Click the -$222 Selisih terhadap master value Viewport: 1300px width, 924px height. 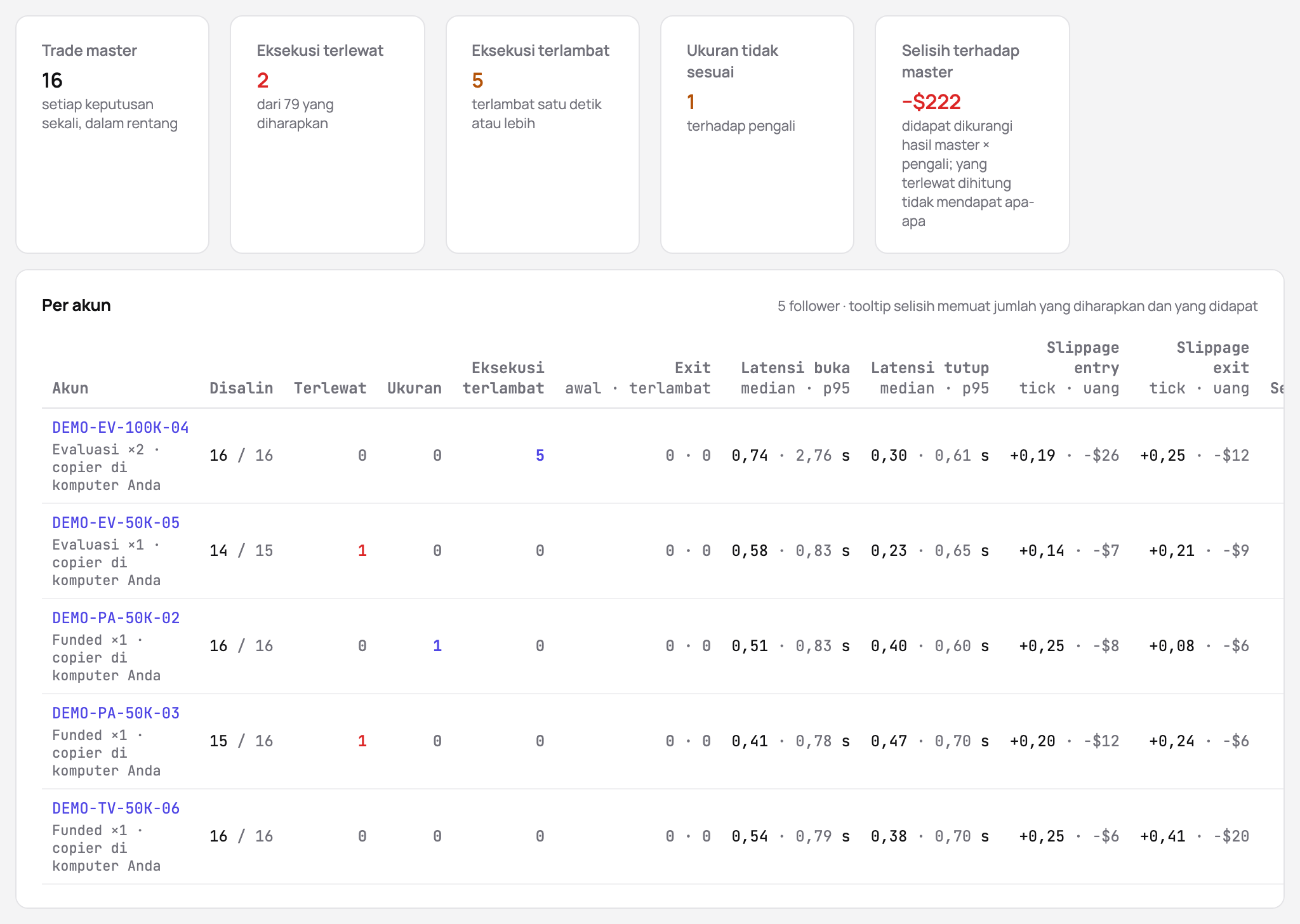931,102
